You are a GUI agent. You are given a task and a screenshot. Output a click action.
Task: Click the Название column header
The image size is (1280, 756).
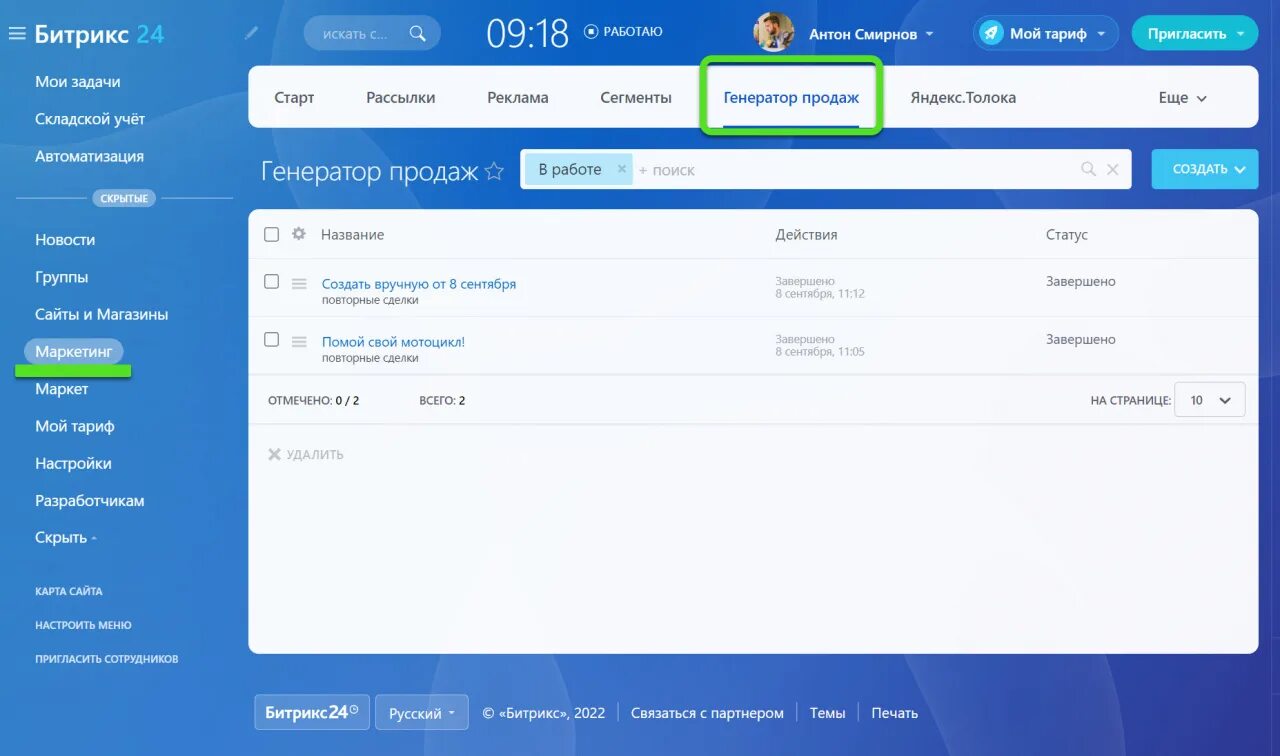(352, 235)
